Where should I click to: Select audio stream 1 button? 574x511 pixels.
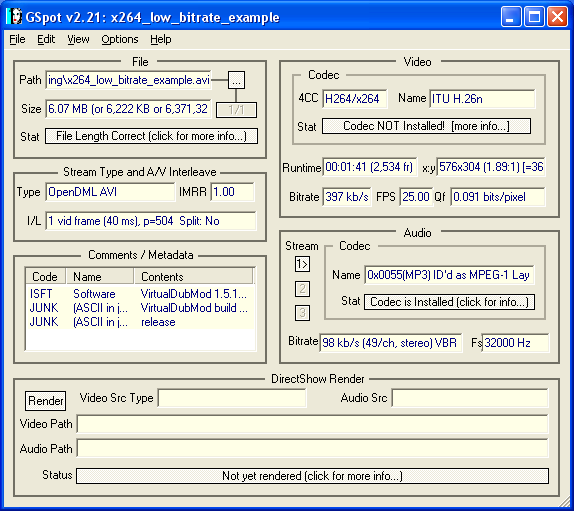(302, 264)
